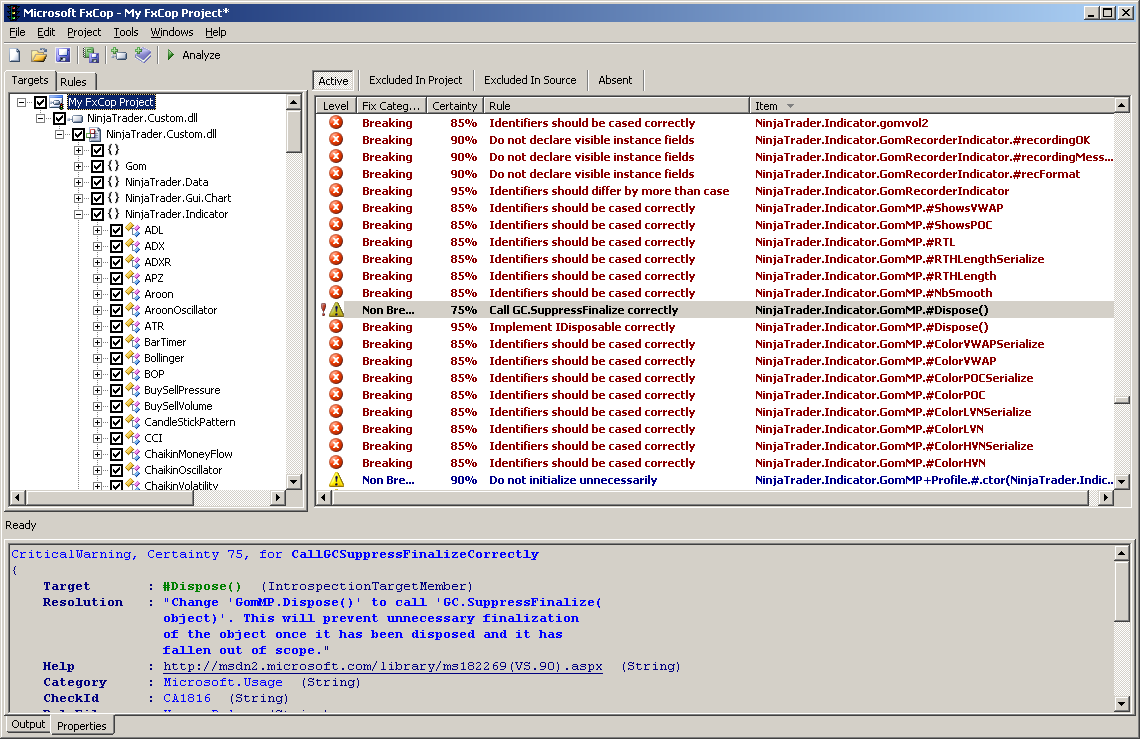
Task: Toggle the BarTimer checkbox
Action: click(x=116, y=343)
